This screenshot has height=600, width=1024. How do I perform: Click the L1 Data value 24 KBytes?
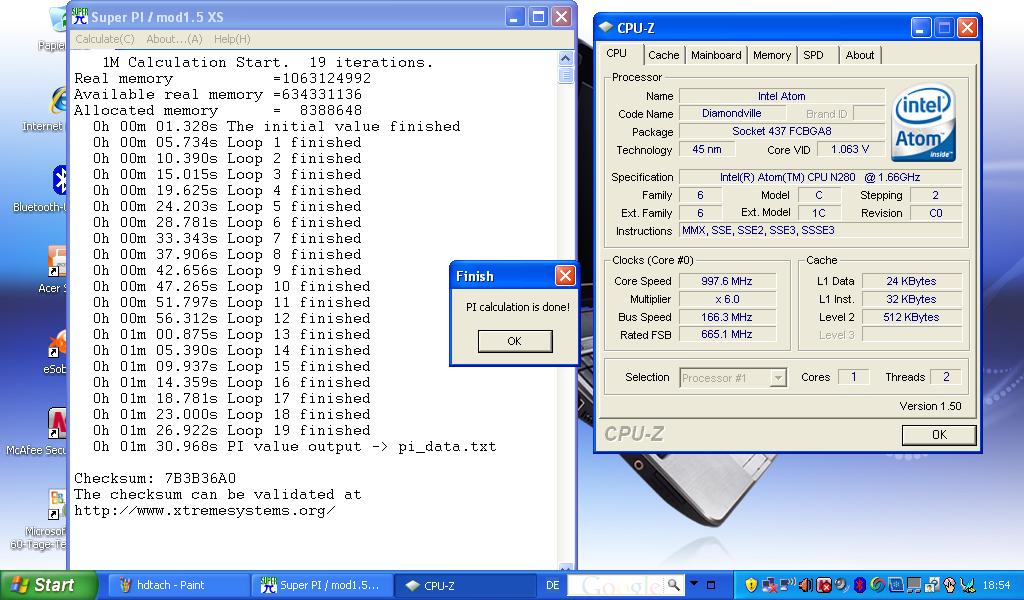click(911, 281)
